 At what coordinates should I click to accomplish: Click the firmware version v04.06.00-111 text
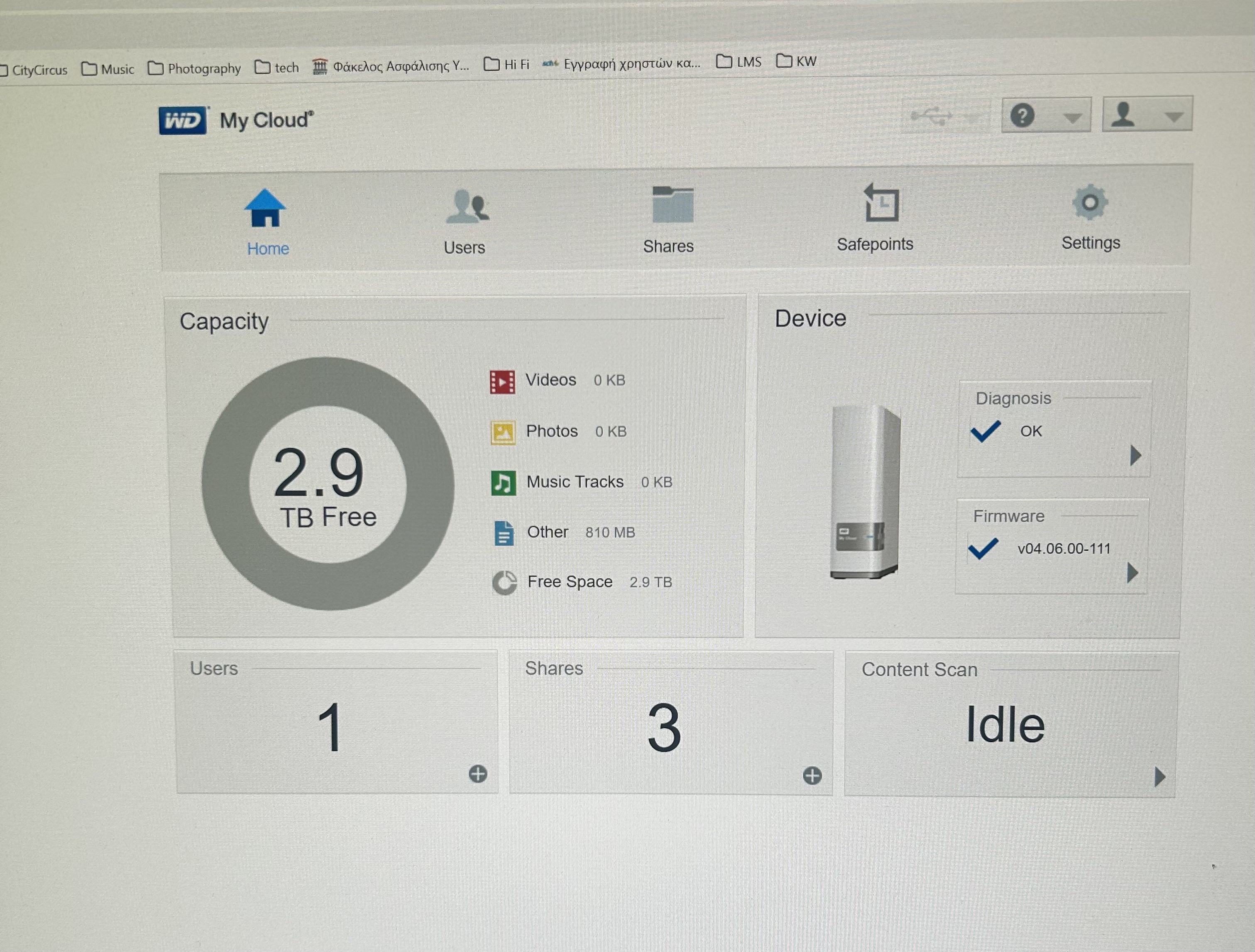pyautogui.click(x=1063, y=548)
